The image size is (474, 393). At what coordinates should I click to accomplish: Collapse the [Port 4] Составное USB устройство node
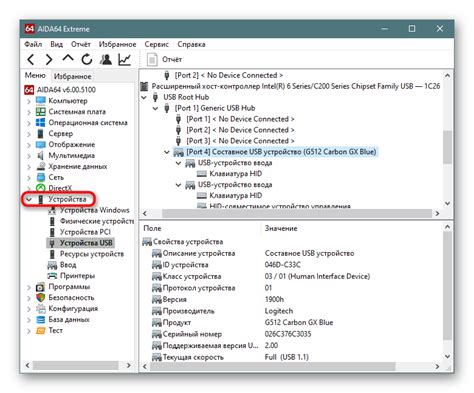(167, 152)
